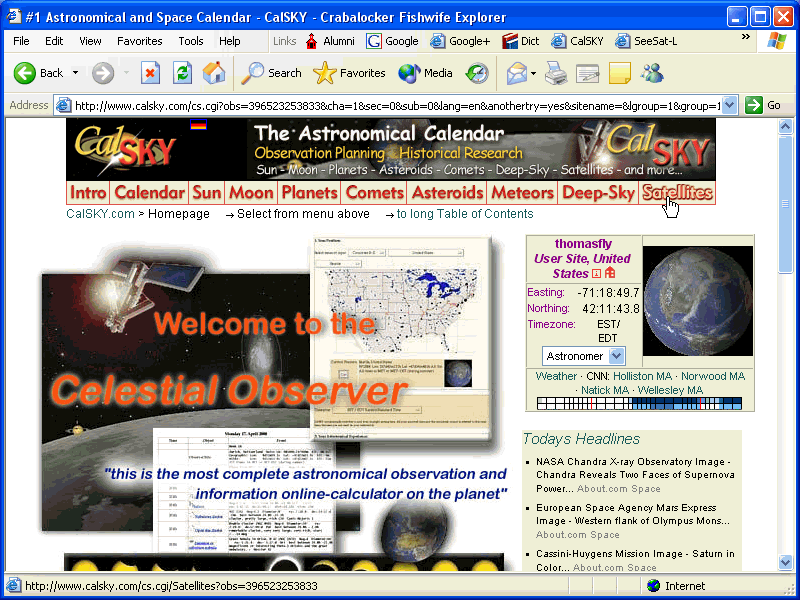Click the page icon in the address bar
Image resolution: width=800 pixels, height=600 pixels.
pos(63,106)
